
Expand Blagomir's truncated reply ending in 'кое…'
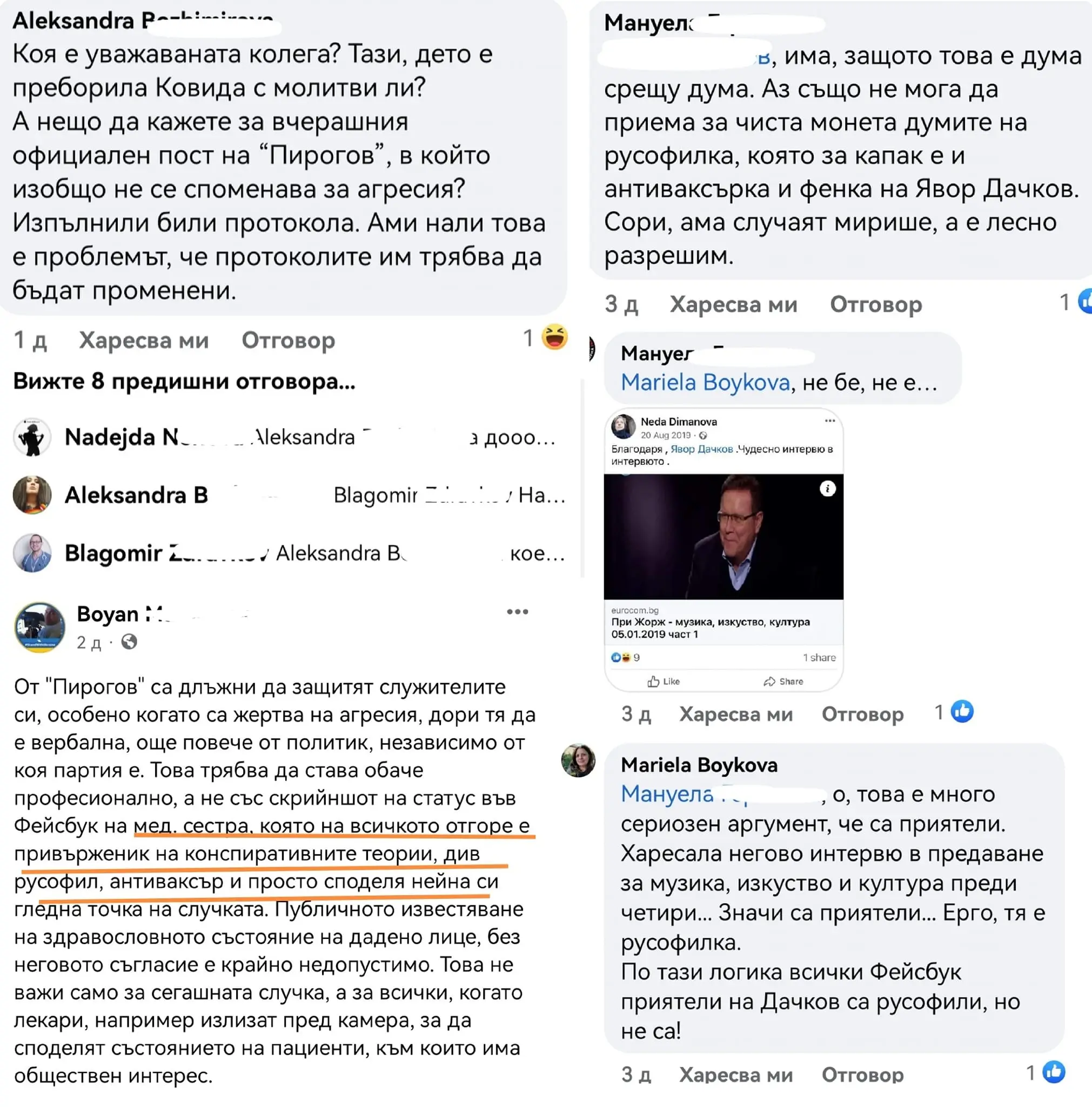(314, 553)
